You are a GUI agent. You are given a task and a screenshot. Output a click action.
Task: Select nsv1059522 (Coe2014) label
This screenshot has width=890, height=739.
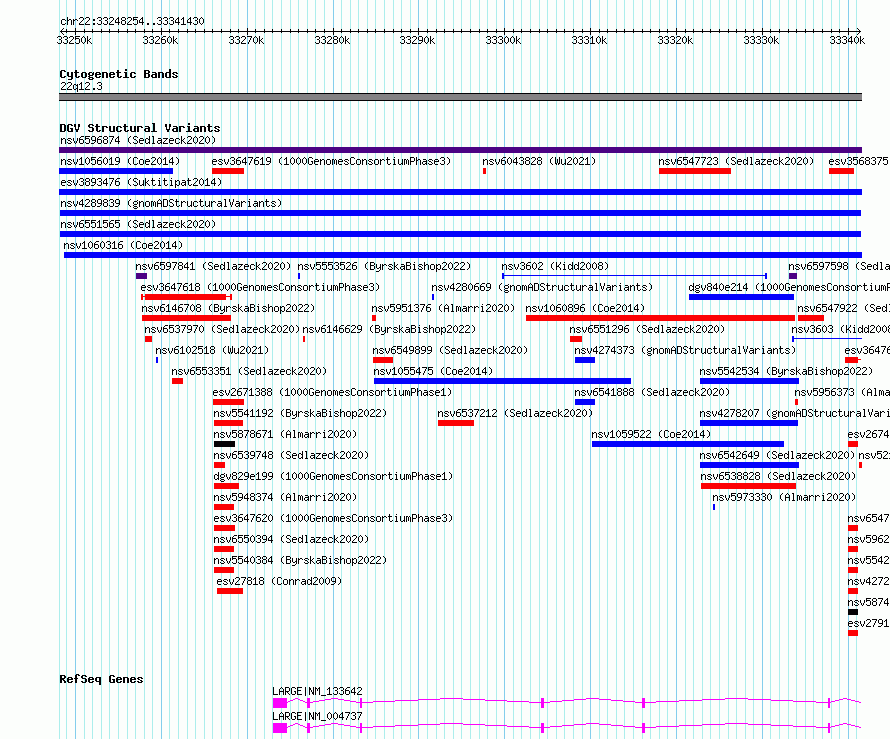[651, 434]
